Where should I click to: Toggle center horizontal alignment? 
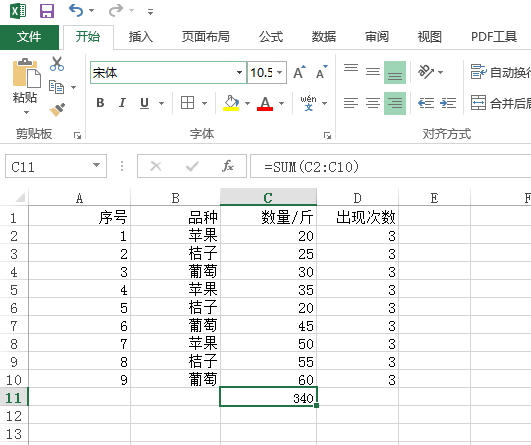click(x=373, y=103)
